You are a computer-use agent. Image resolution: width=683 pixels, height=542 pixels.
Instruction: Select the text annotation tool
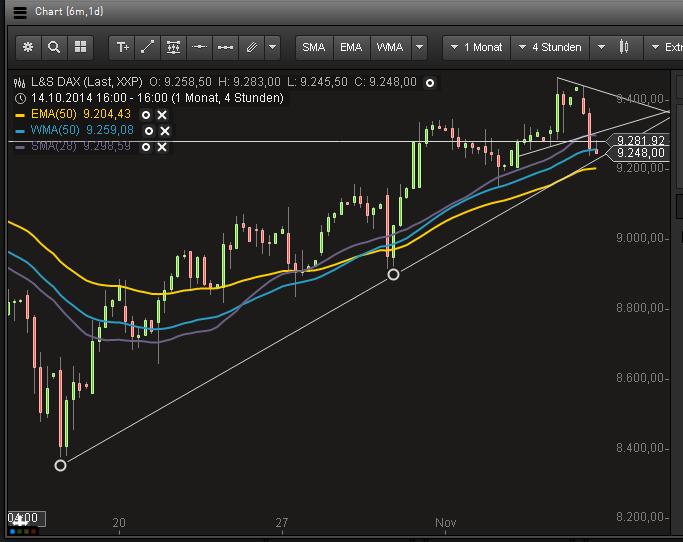pyautogui.click(x=122, y=47)
